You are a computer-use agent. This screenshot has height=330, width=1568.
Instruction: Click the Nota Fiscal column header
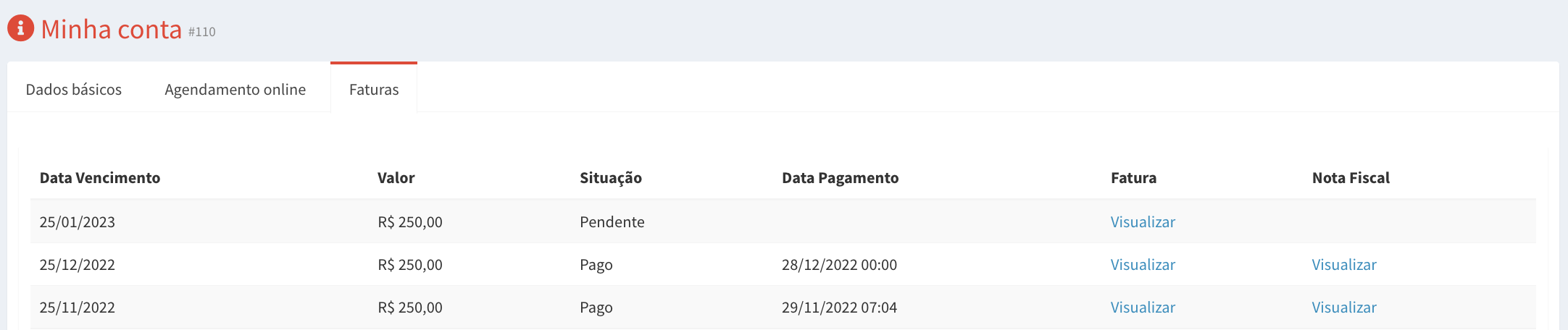click(1351, 177)
